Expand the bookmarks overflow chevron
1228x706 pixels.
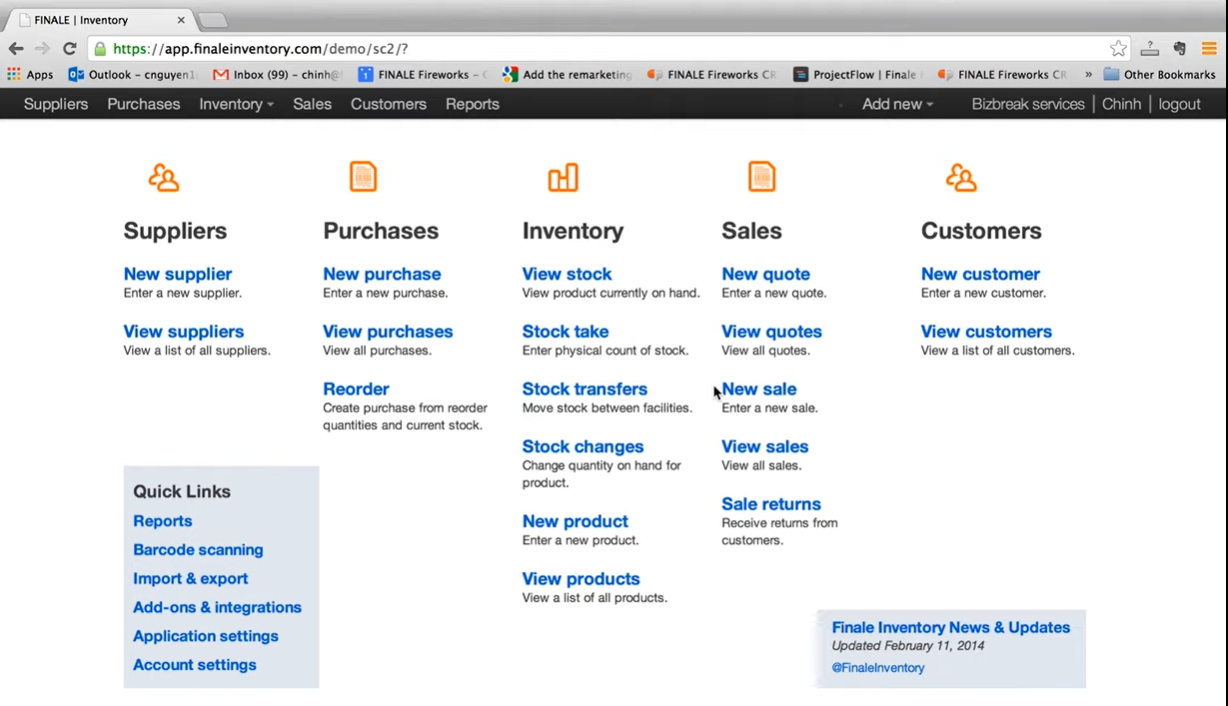[x=1088, y=74]
